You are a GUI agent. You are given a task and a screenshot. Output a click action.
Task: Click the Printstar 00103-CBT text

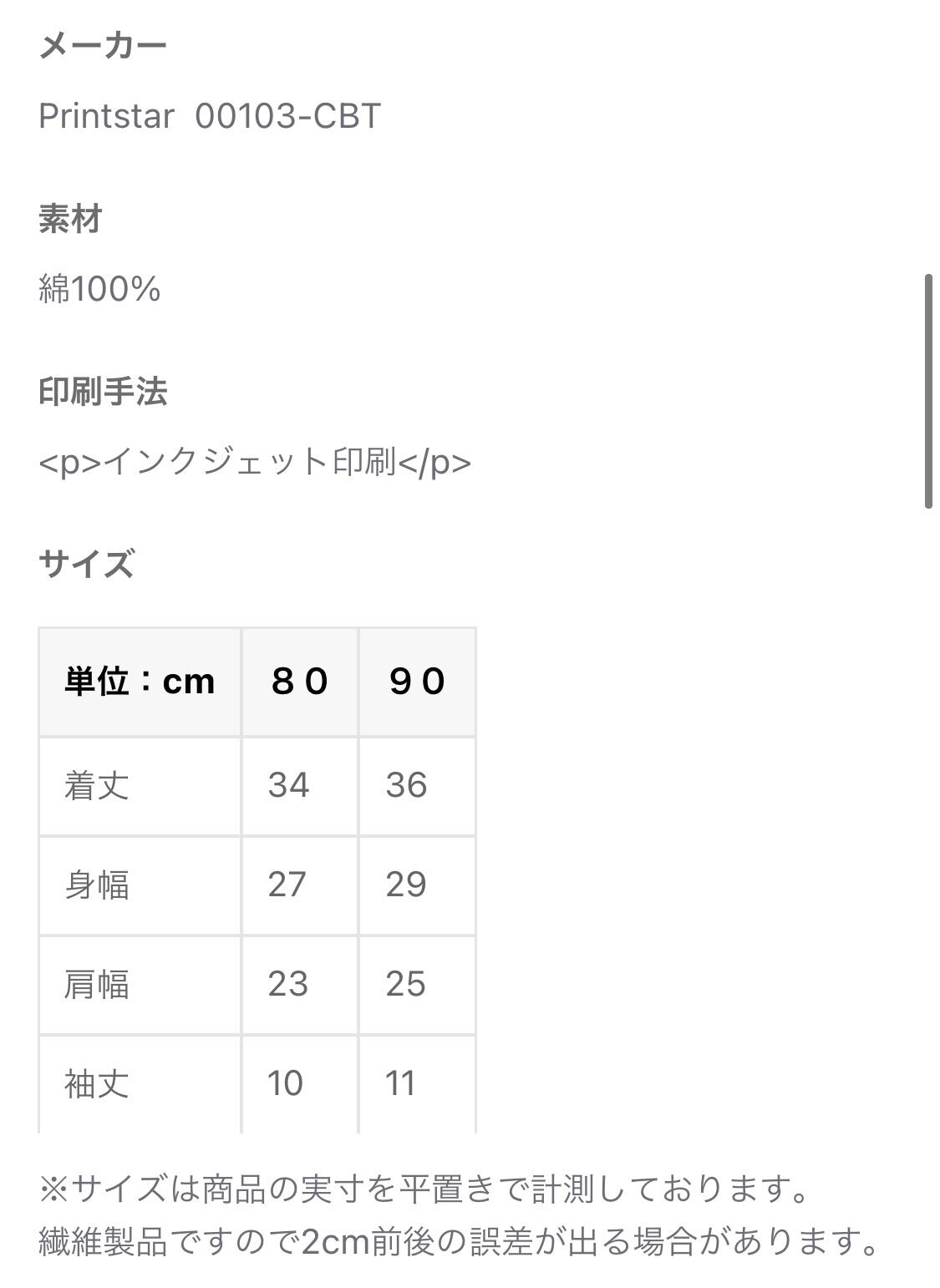(210, 115)
